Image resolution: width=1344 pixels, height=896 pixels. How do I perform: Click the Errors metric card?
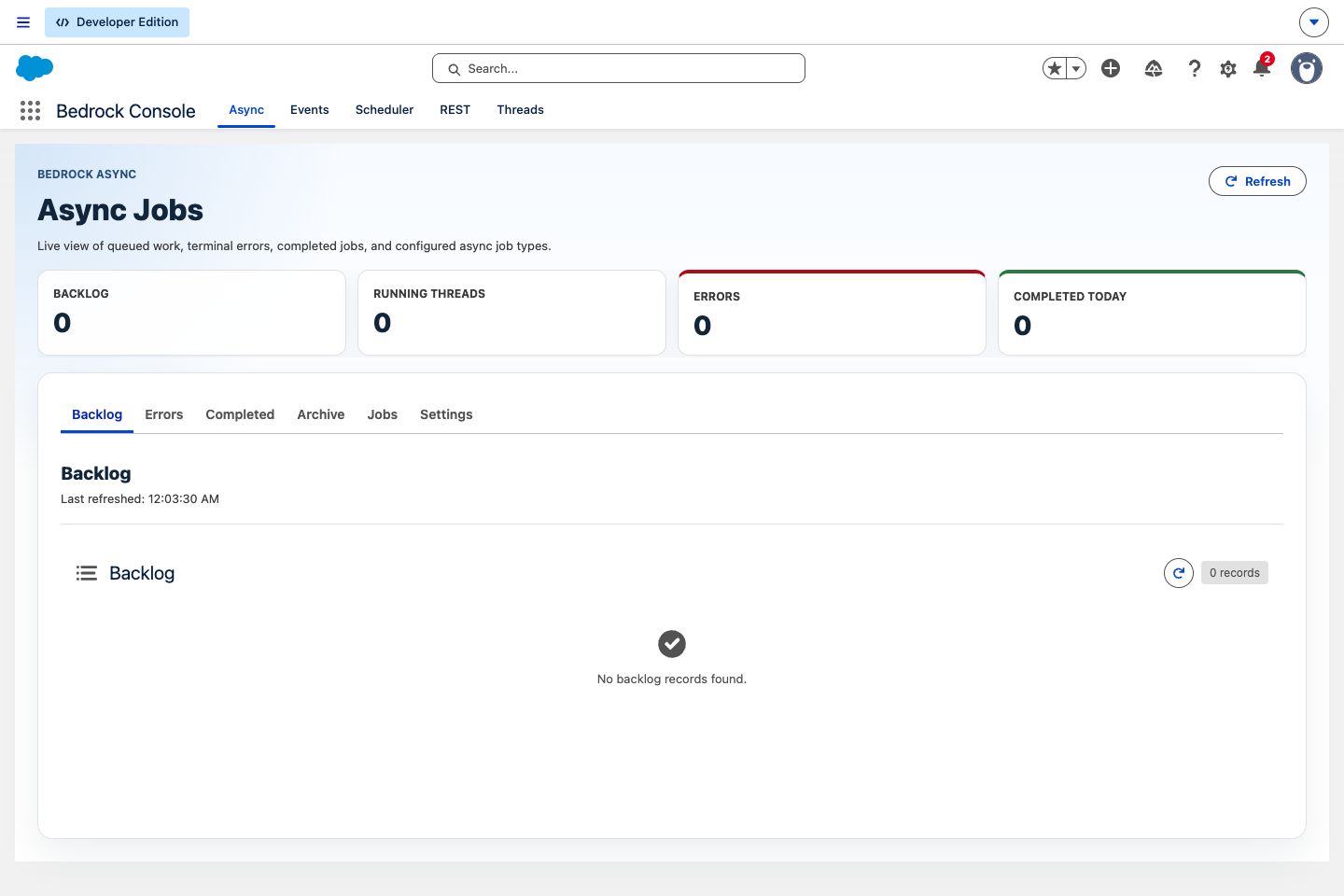tap(832, 313)
